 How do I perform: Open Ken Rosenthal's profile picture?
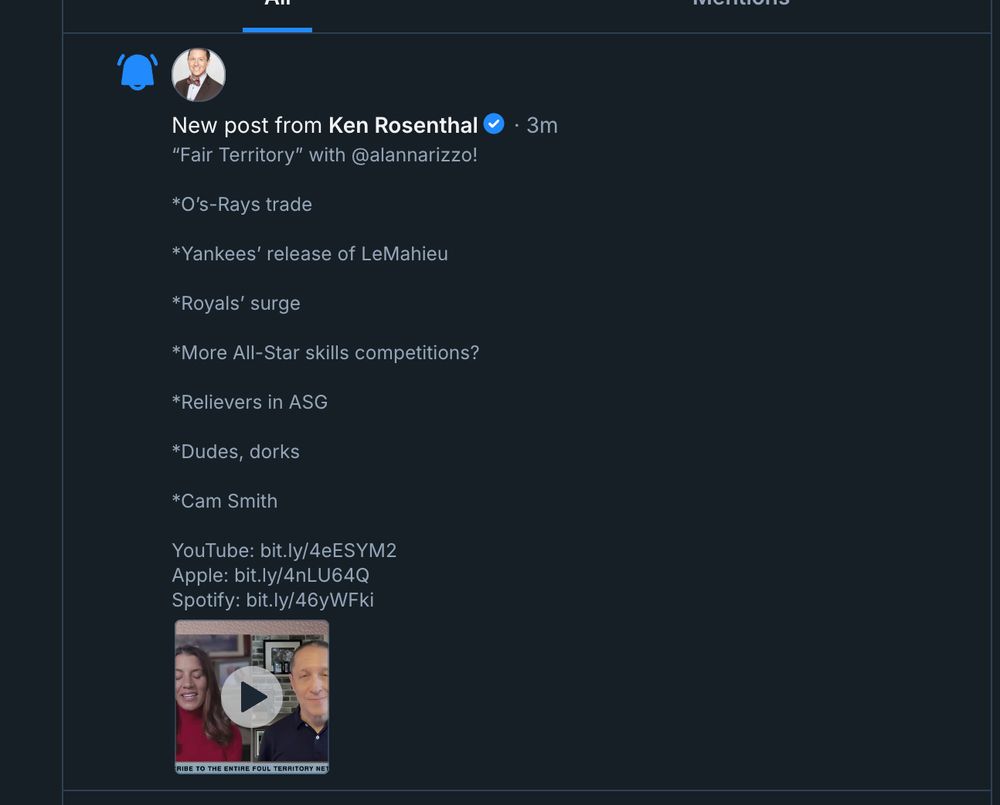tap(198, 74)
